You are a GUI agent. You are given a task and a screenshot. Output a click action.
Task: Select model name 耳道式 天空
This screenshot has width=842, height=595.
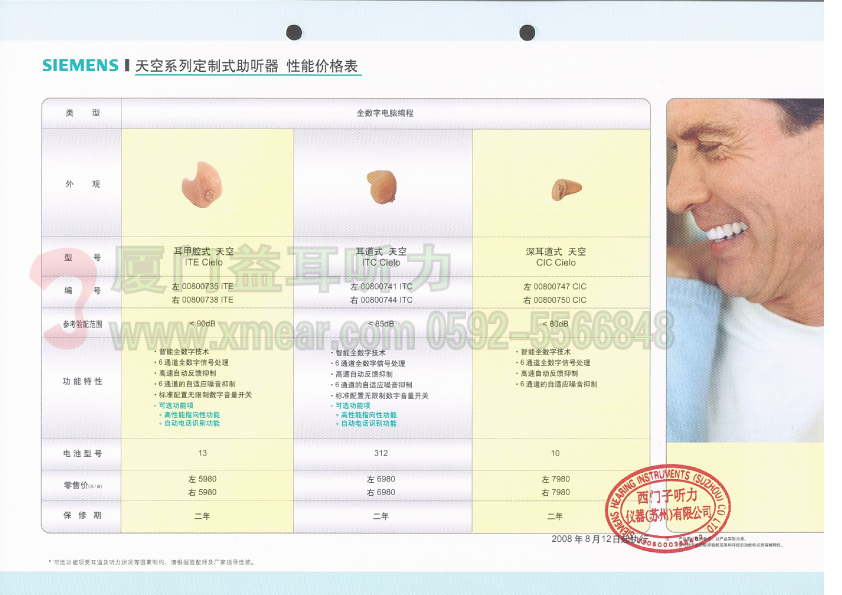coord(381,251)
